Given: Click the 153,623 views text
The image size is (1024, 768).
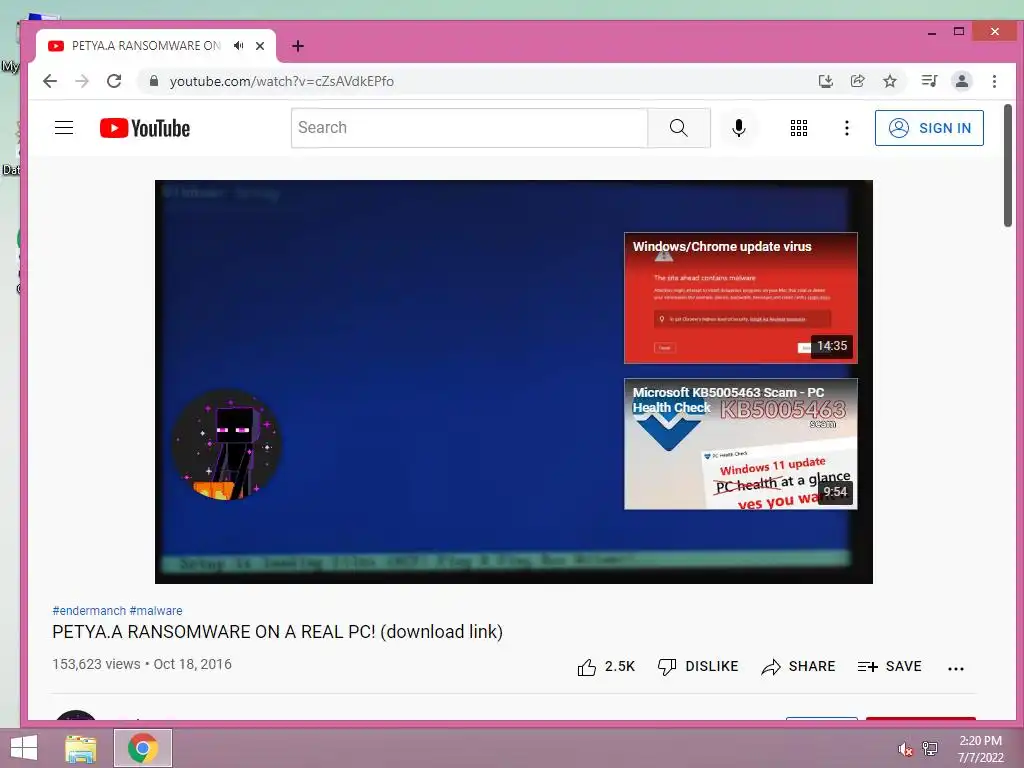Looking at the screenshot, I should [x=96, y=664].
